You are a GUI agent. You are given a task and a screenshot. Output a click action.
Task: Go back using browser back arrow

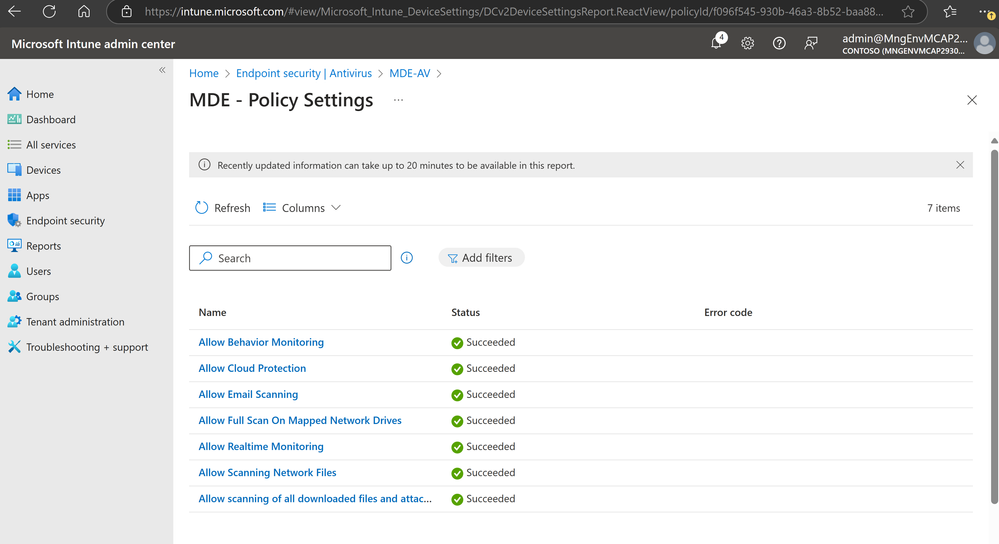pyautogui.click(x=14, y=11)
